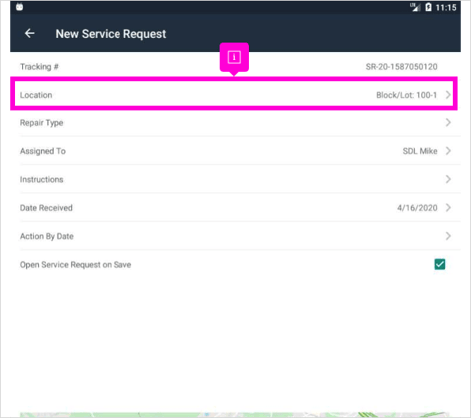Click the pink info callout marker
Viewport: 471px width, 418px height.
click(234, 58)
